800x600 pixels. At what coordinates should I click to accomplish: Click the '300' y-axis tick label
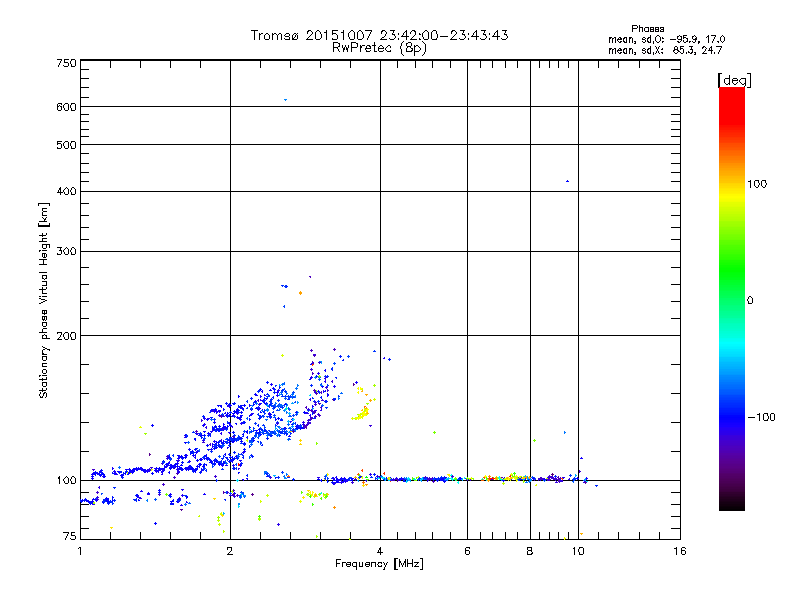pos(66,251)
